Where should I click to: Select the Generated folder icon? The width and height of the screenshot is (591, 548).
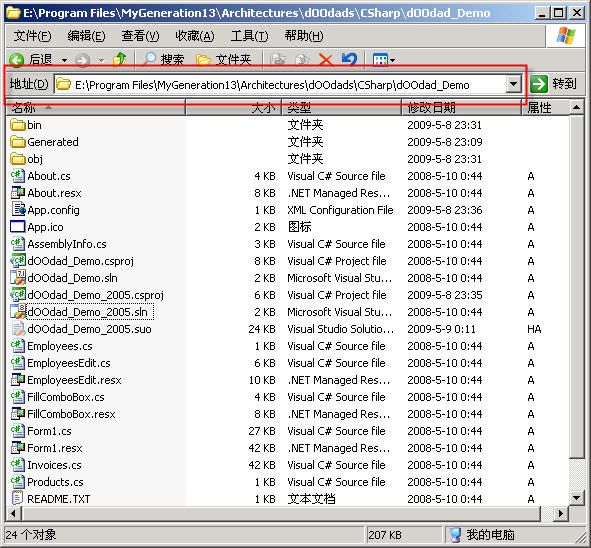tap(18, 142)
